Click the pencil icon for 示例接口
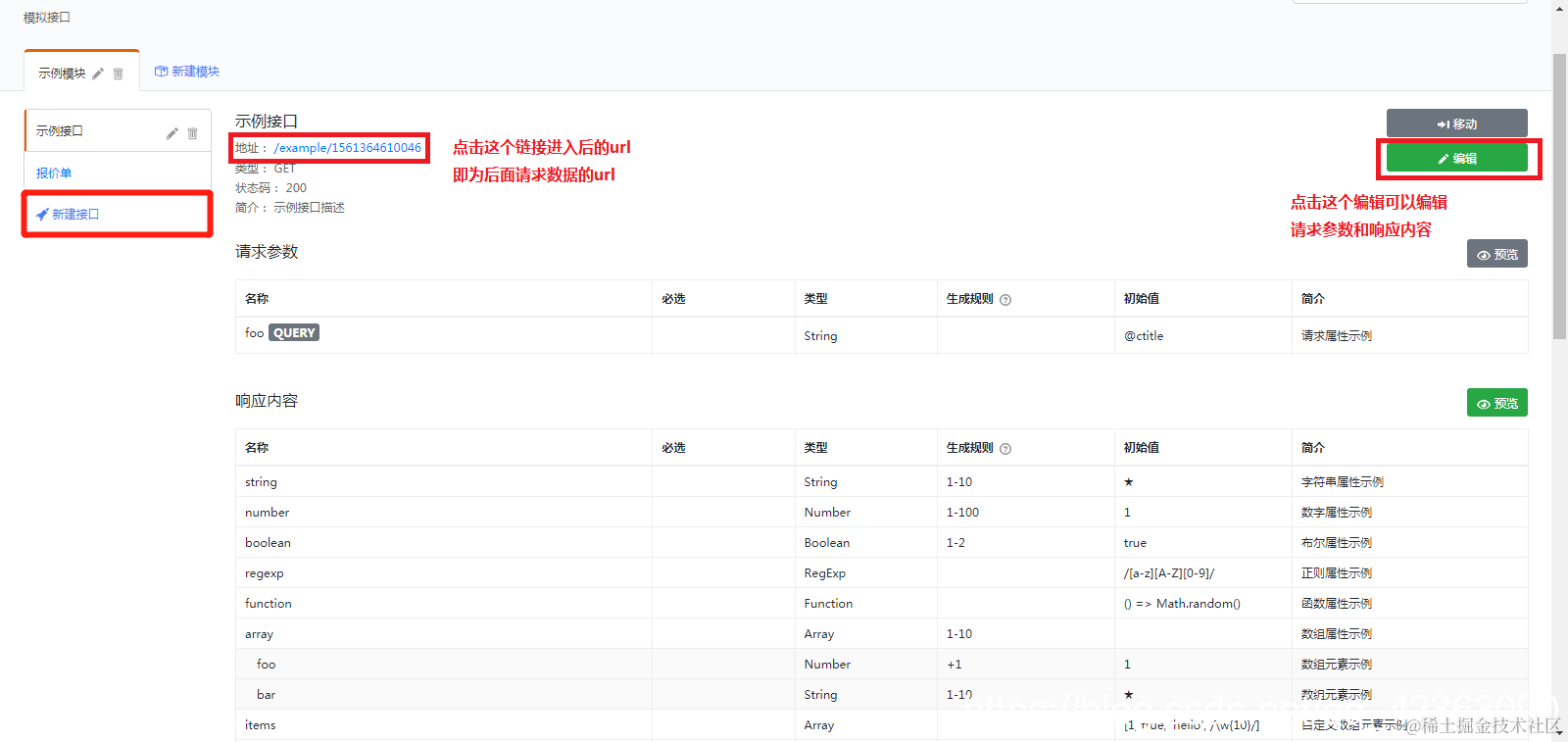1568x742 pixels. (x=172, y=132)
